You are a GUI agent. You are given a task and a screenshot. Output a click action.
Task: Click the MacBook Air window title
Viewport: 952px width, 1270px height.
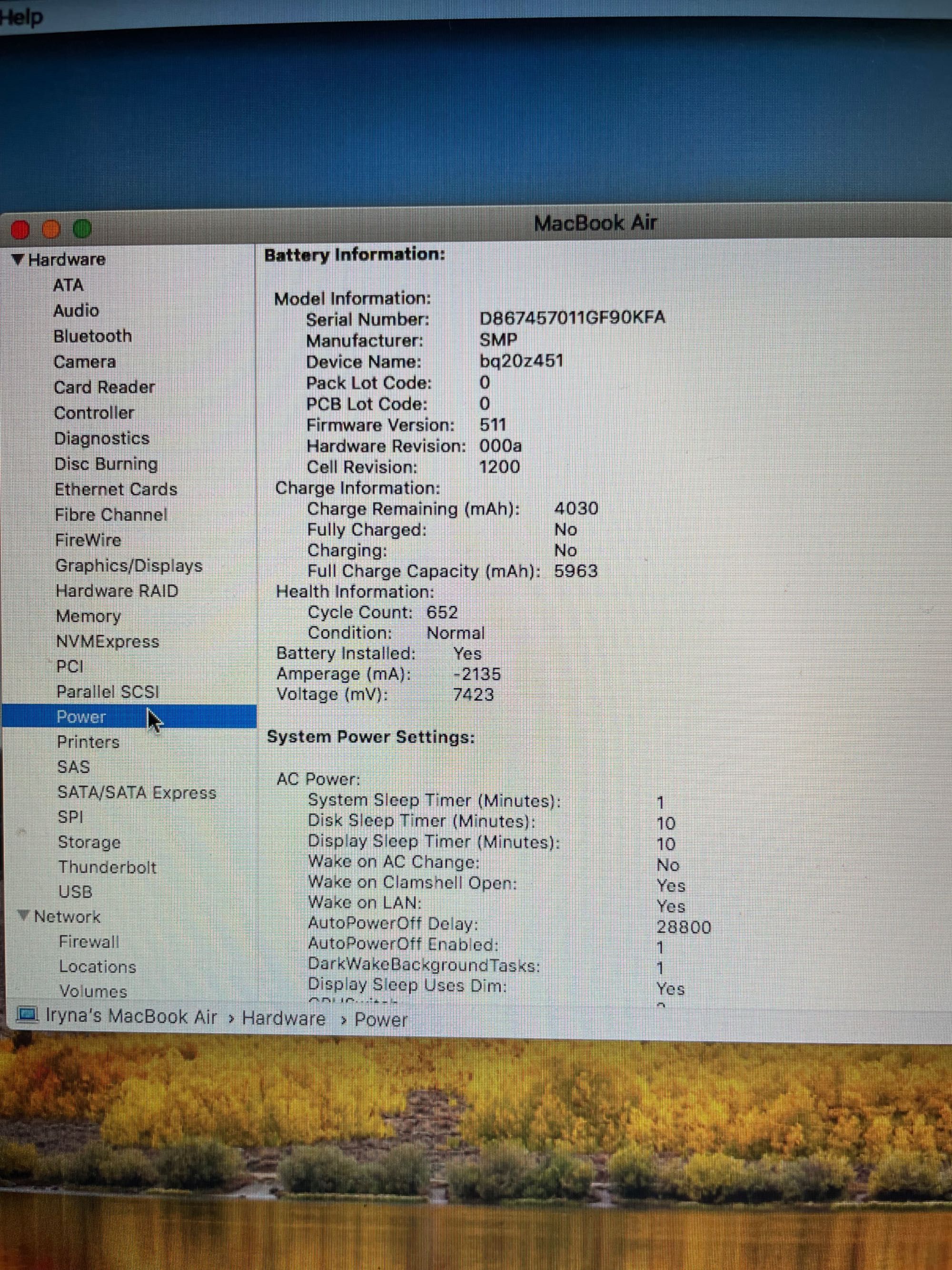click(x=595, y=223)
